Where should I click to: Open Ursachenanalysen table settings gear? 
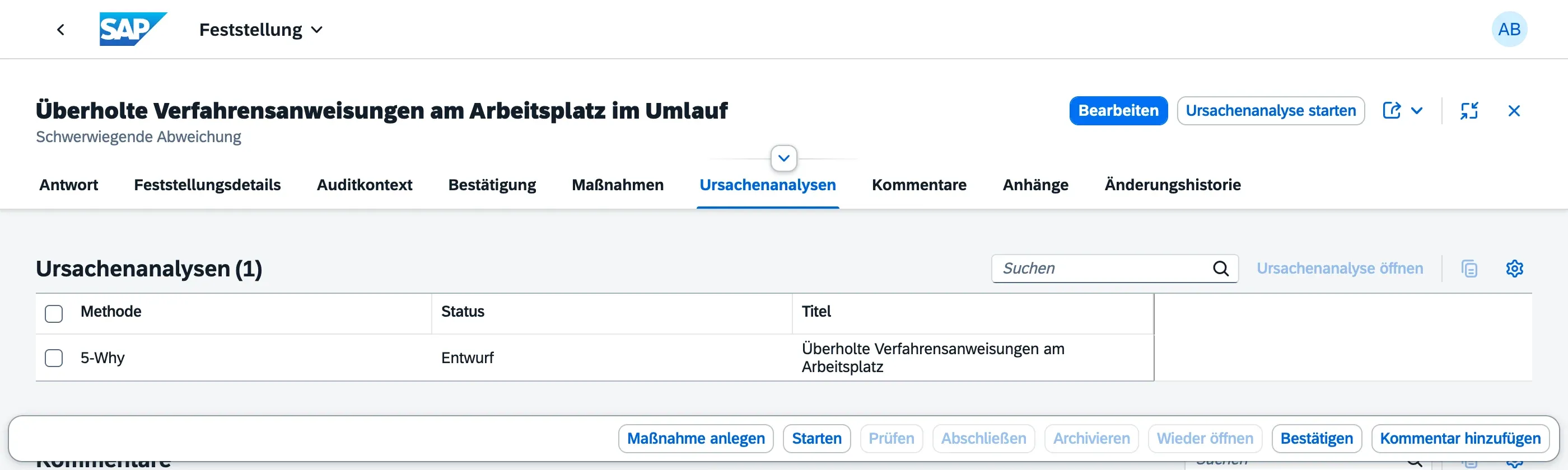(x=1514, y=268)
